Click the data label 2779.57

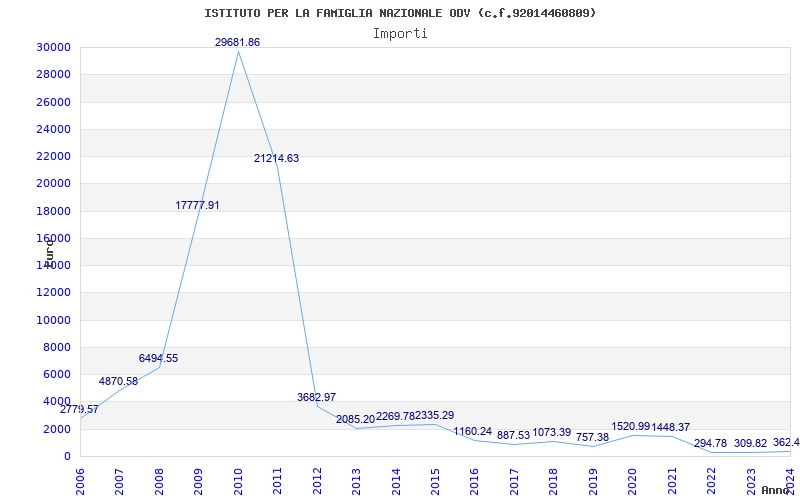pos(79,409)
